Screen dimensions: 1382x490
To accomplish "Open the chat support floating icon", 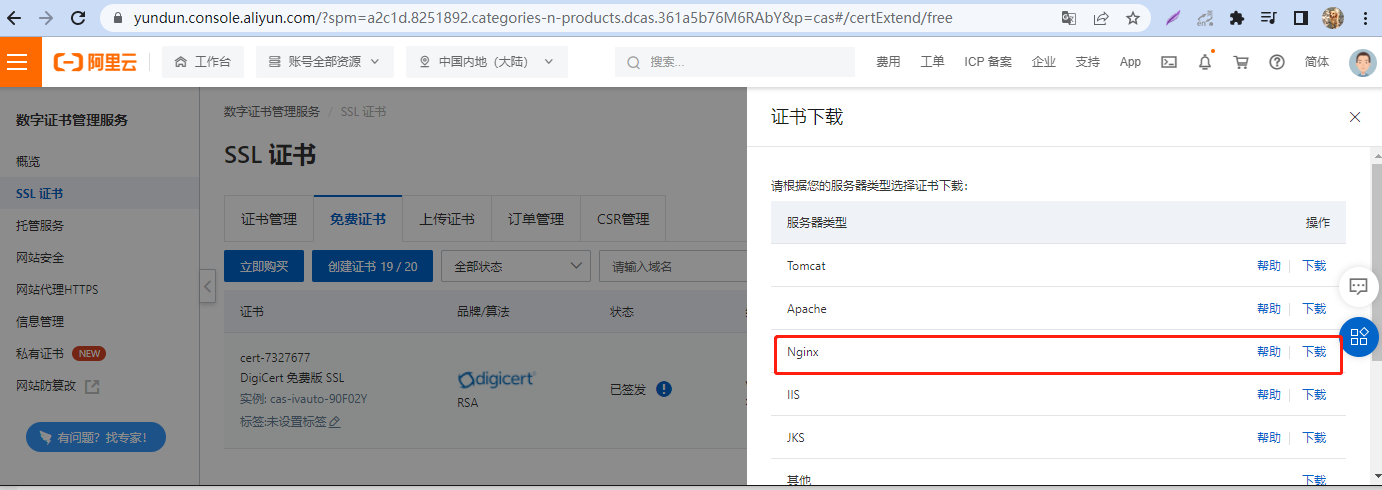I will pos(1358,286).
